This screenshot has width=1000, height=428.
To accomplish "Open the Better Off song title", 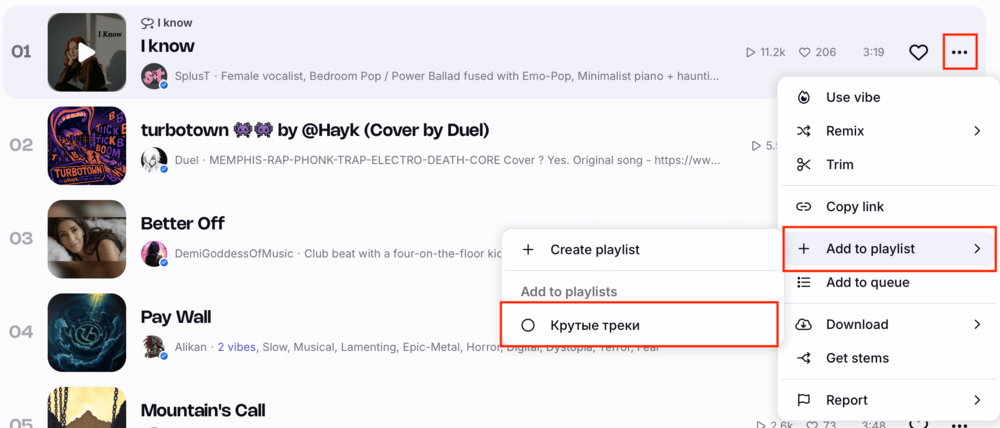I will pyautogui.click(x=182, y=224).
